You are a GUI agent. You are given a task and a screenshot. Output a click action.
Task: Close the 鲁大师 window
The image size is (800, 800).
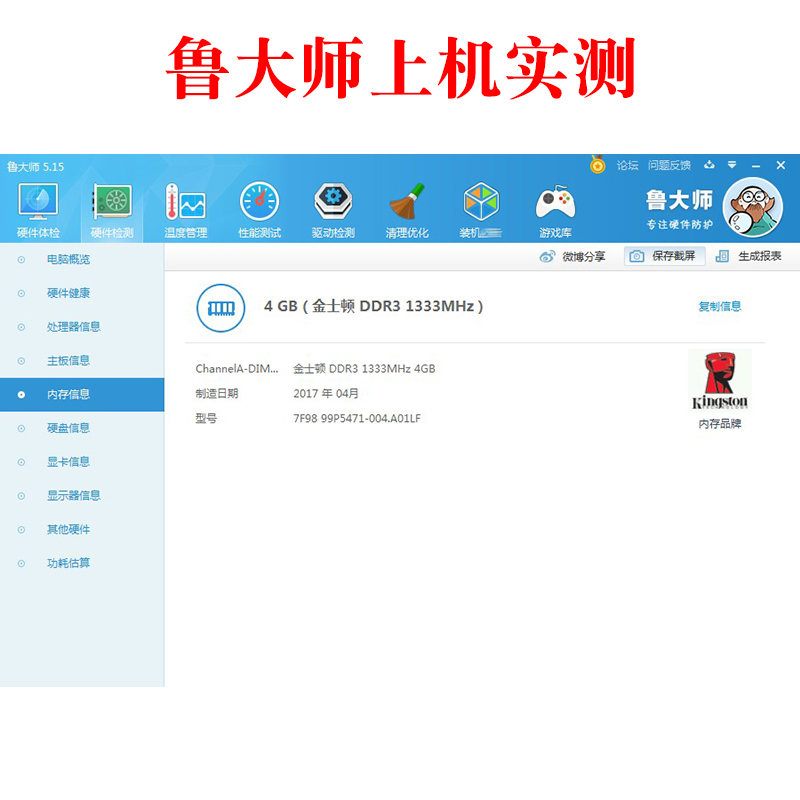tap(781, 165)
